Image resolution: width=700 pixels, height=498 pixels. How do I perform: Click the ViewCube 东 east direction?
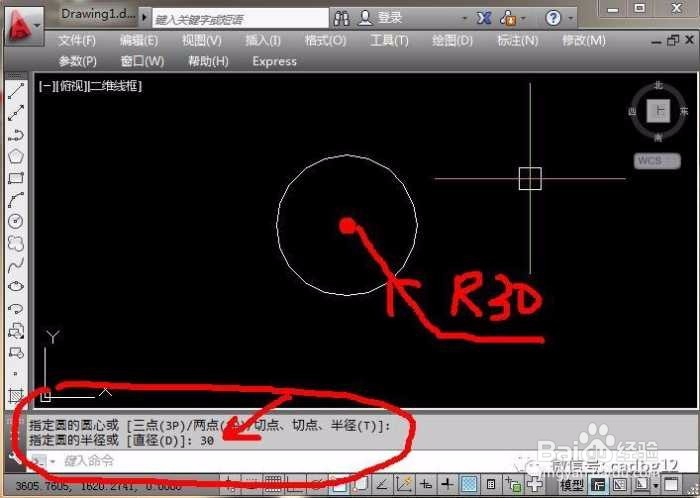(683, 112)
